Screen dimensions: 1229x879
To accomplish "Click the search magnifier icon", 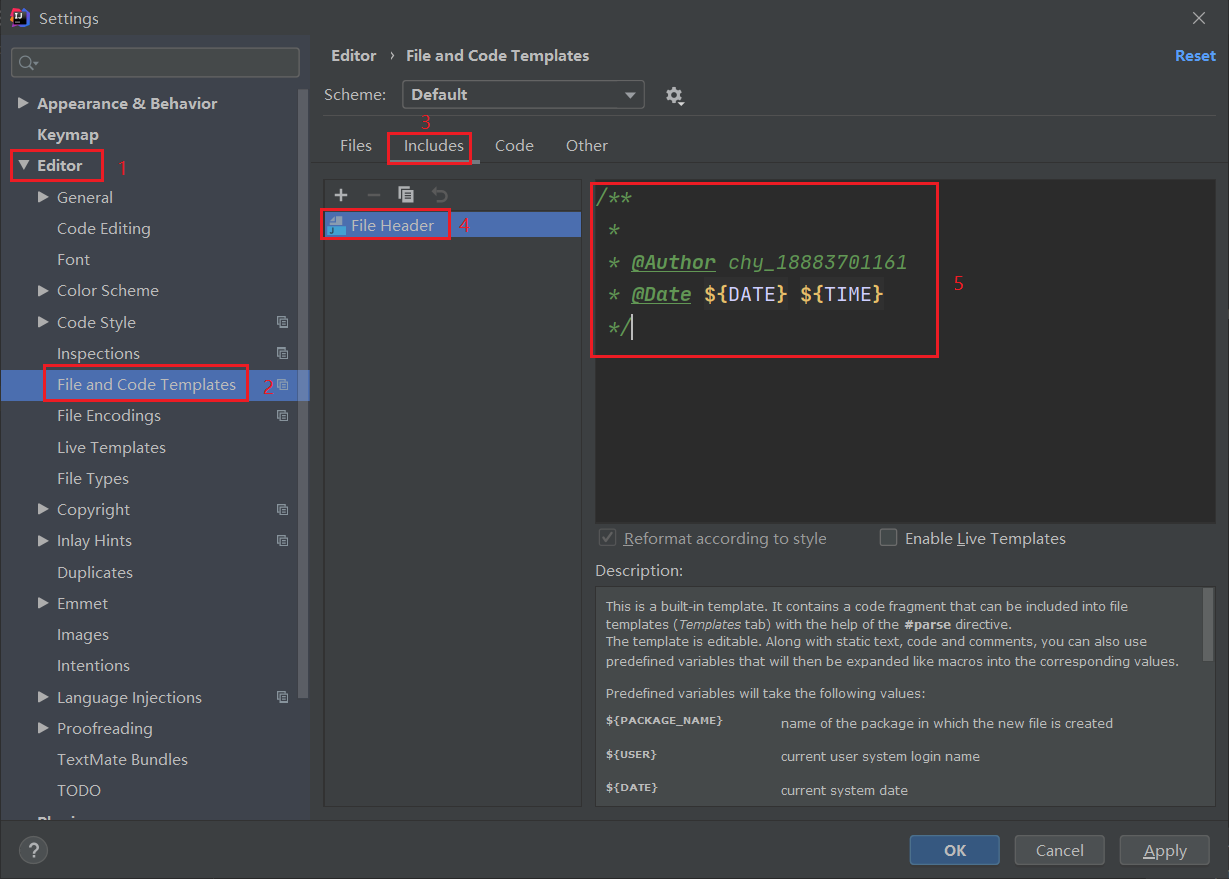I will pos(27,63).
